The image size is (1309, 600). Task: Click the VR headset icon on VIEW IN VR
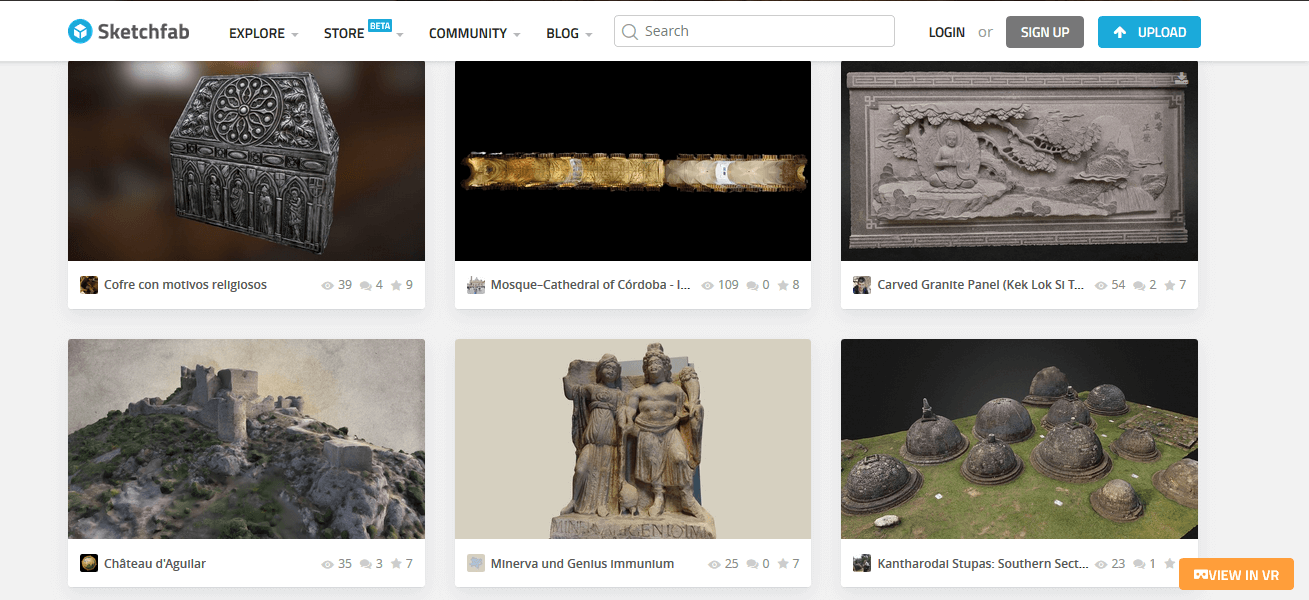tap(1203, 574)
